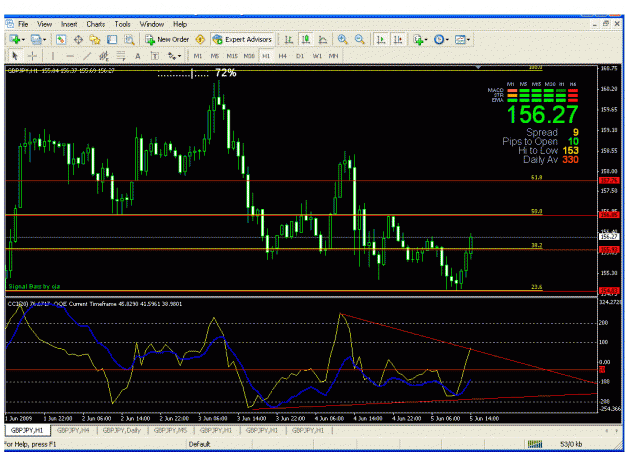Open the Tools menu
Image resolution: width=625 pixels, height=452 pixels.
pyautogui.click(x=122, y=24)
